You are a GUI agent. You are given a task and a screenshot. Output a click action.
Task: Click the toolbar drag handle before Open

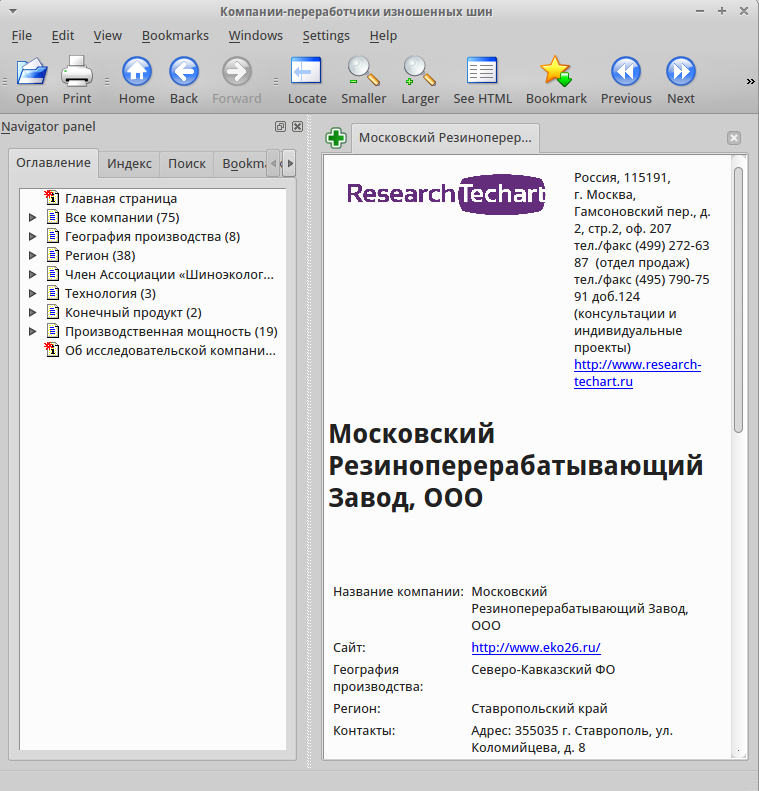click(x=5, y=81)
